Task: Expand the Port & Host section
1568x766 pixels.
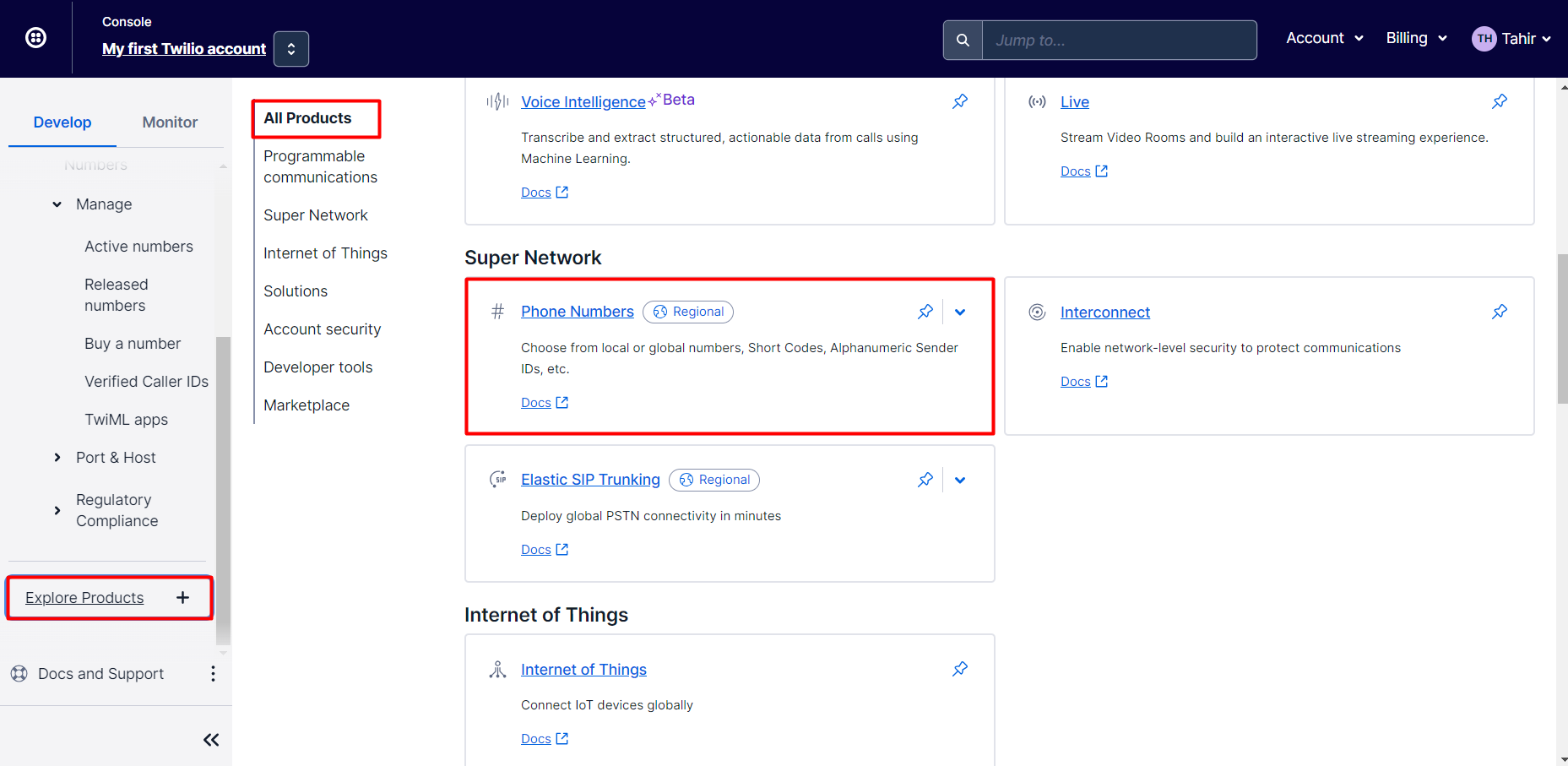Action: pos(57,458)
